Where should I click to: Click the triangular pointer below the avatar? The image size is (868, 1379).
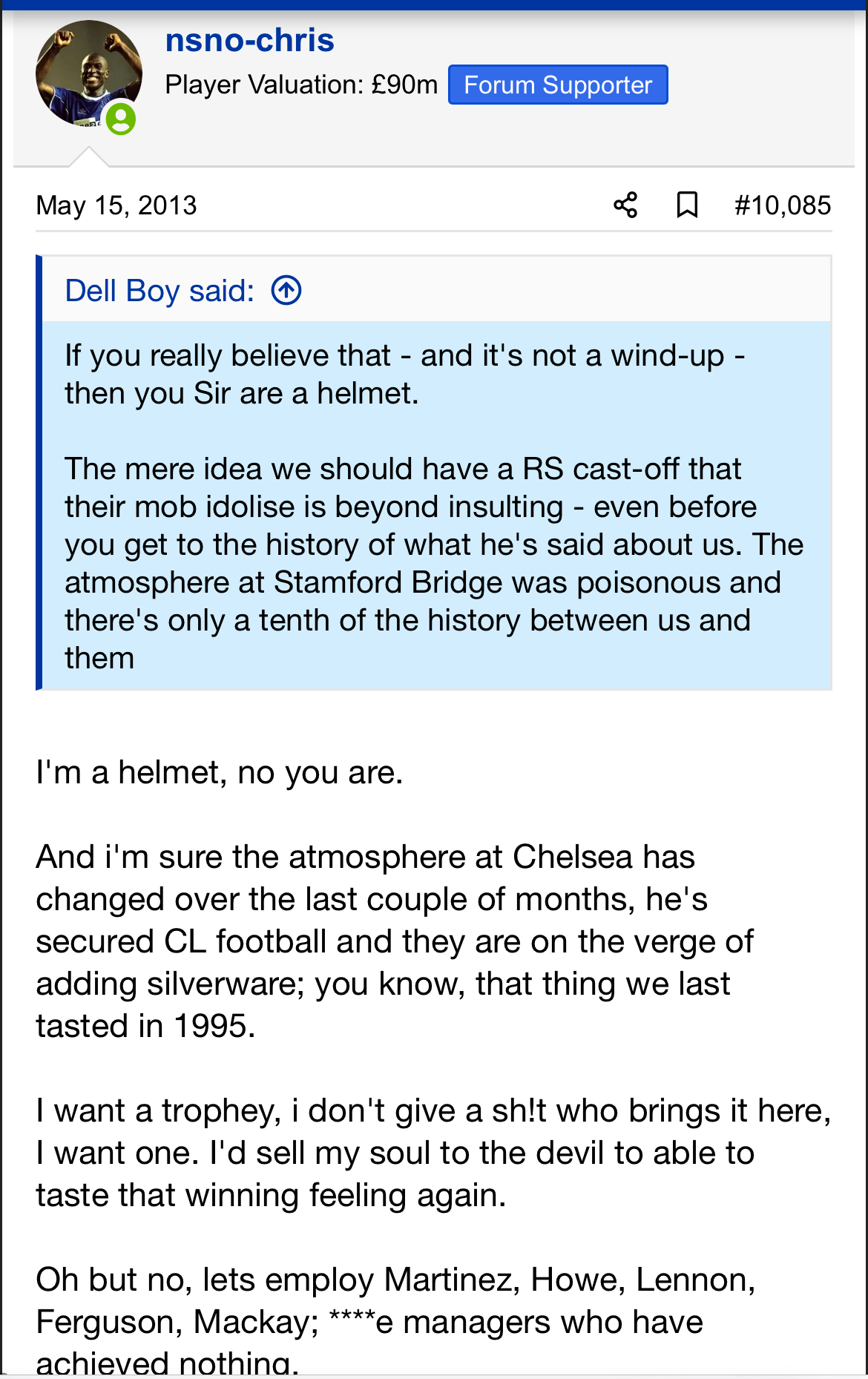point(89,157)
